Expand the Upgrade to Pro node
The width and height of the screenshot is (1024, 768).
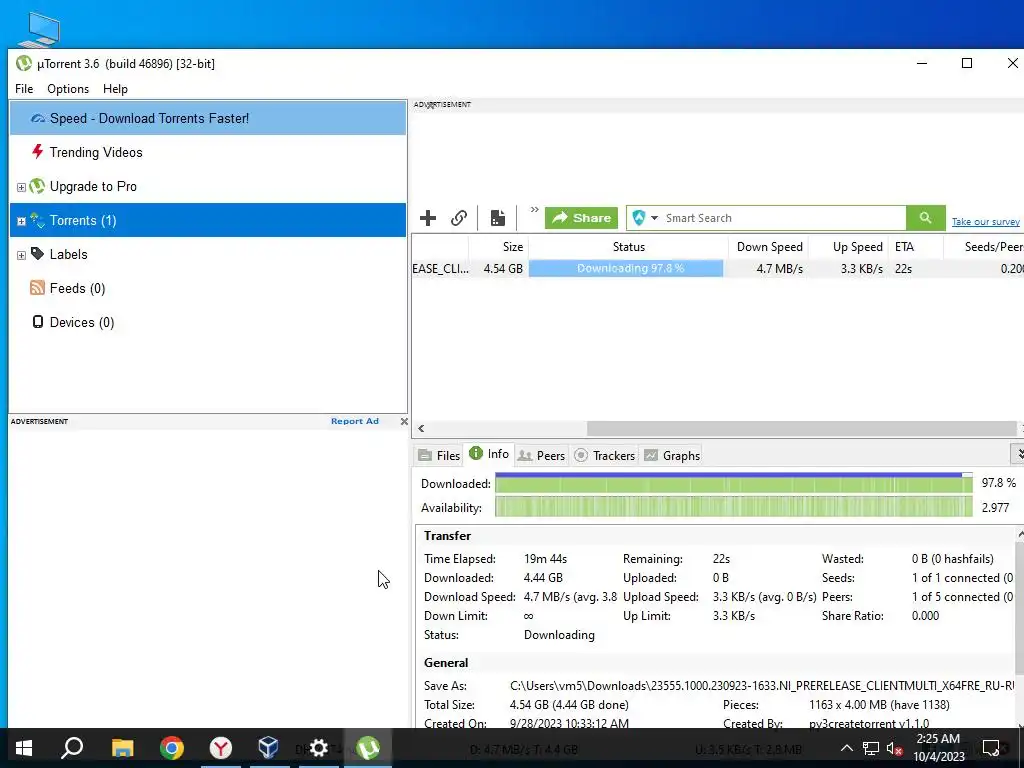point(21,187)
